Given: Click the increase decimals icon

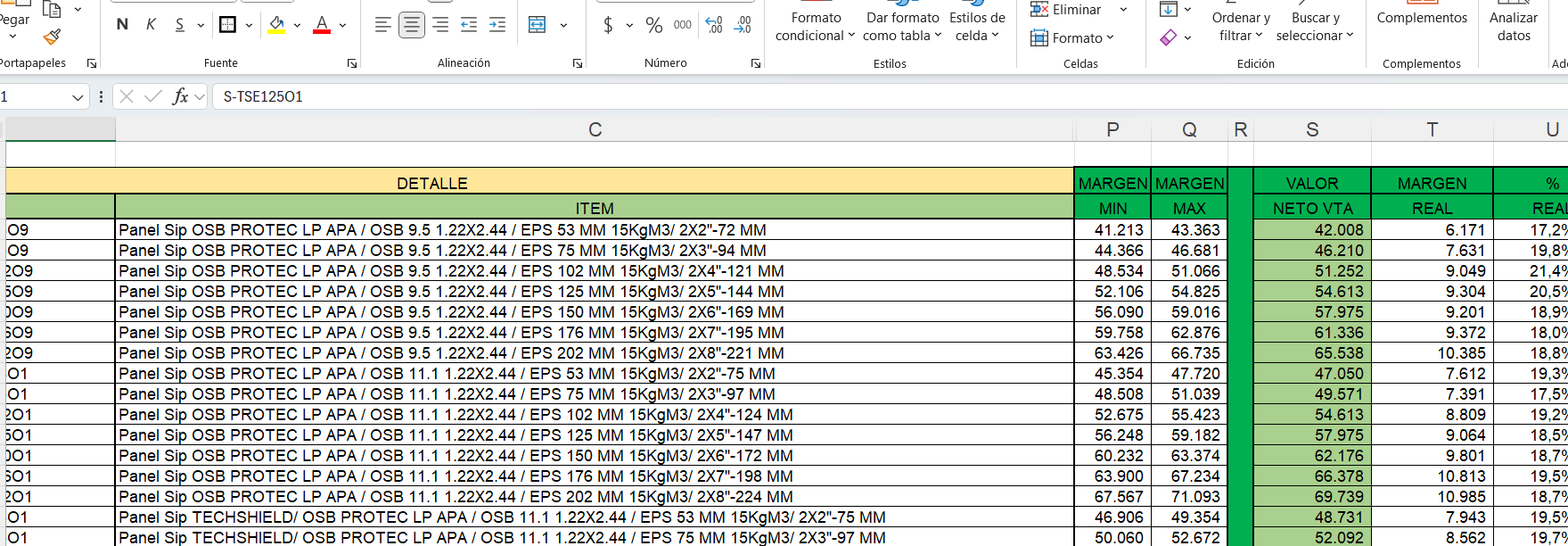Looking at the screenshot, I should click(714, 25).
